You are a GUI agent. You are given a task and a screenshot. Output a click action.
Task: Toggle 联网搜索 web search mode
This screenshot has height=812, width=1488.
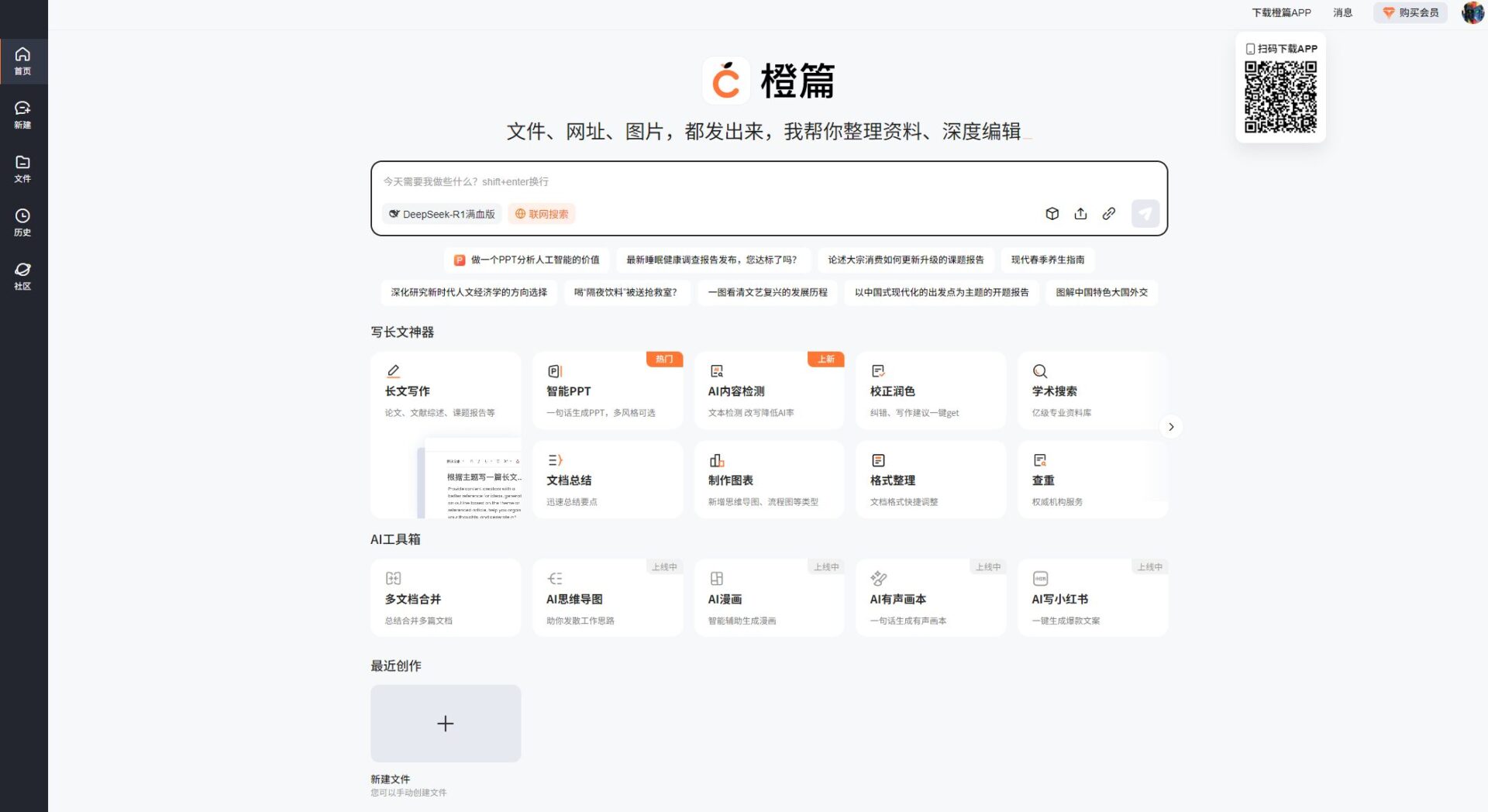pyautogui.click(x=540, y=214)
